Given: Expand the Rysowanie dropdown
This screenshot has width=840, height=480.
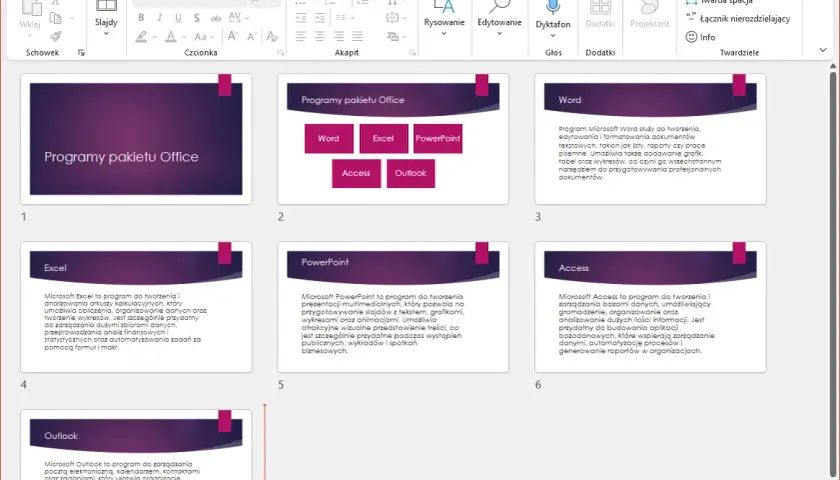Looking at the screenshot, I should 444,34.
